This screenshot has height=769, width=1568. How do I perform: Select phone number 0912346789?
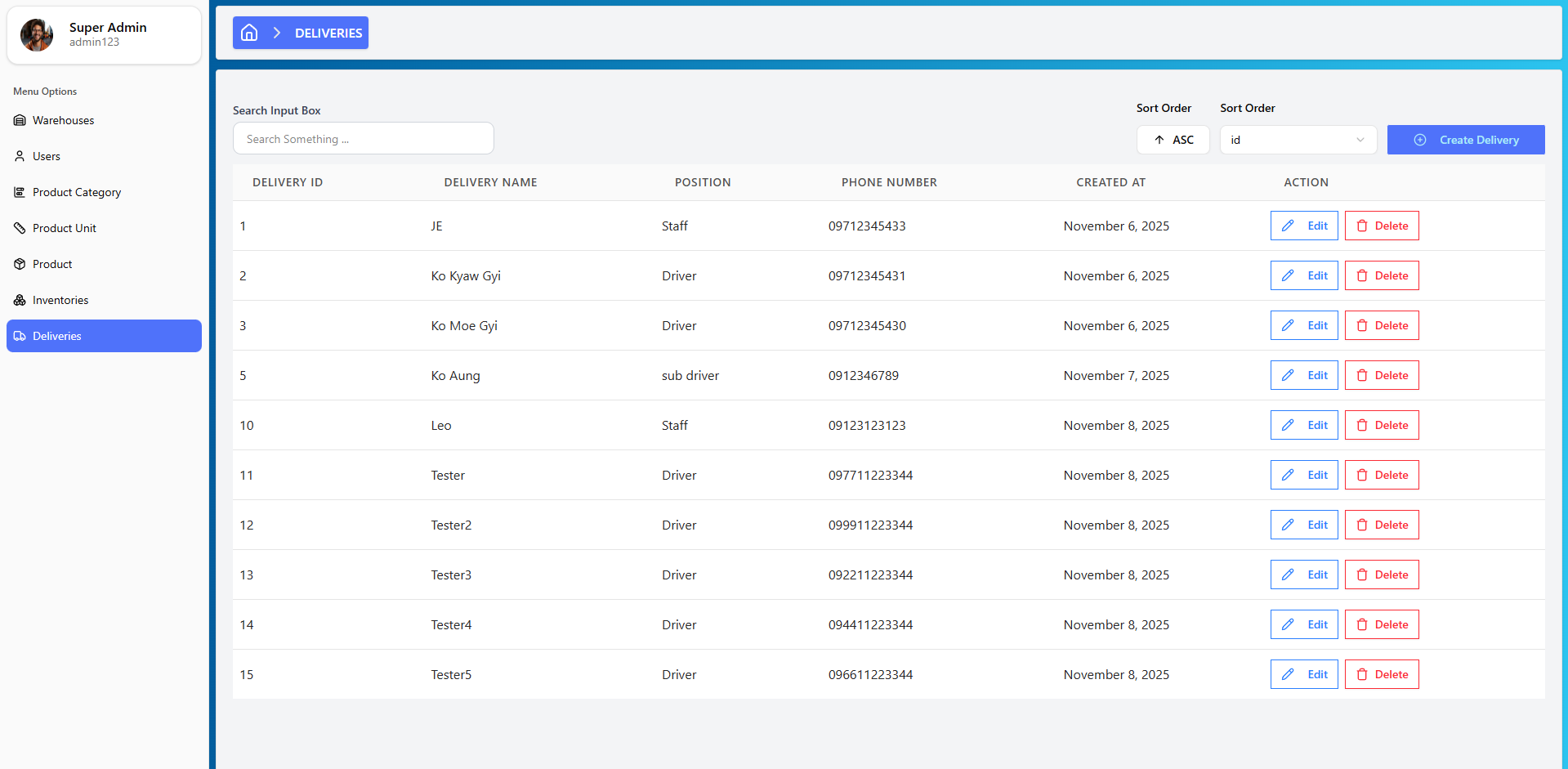(x=864, y=376)
